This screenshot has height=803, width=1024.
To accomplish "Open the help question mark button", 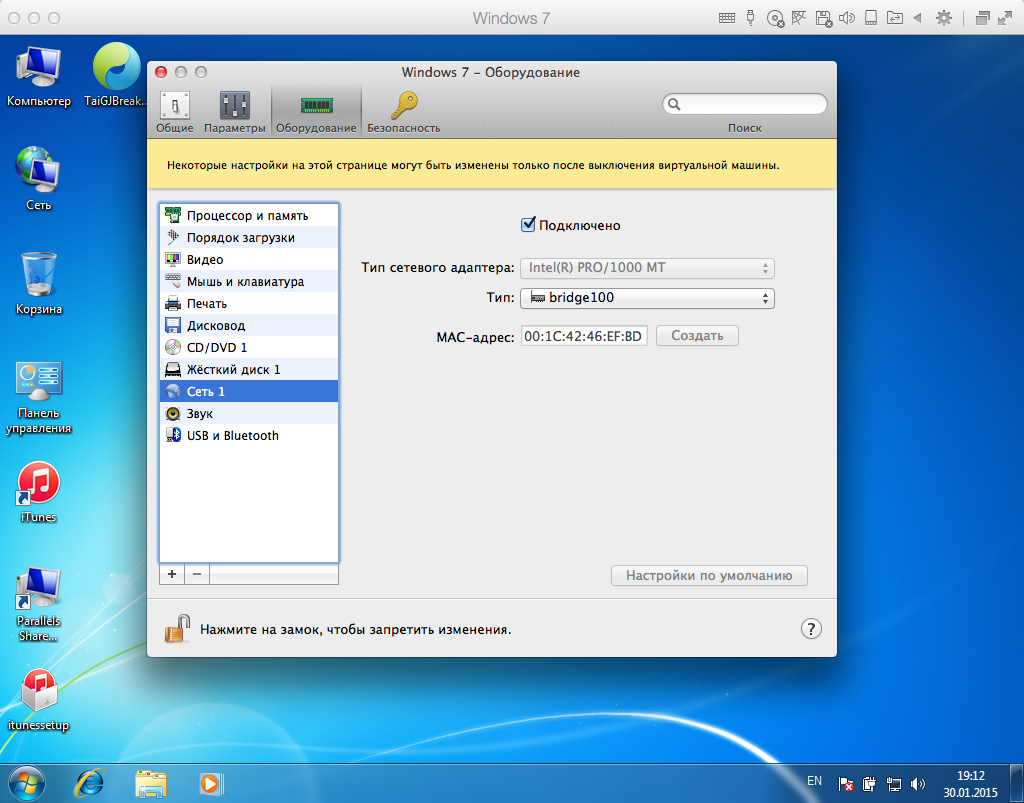I will tap(811, 629).
